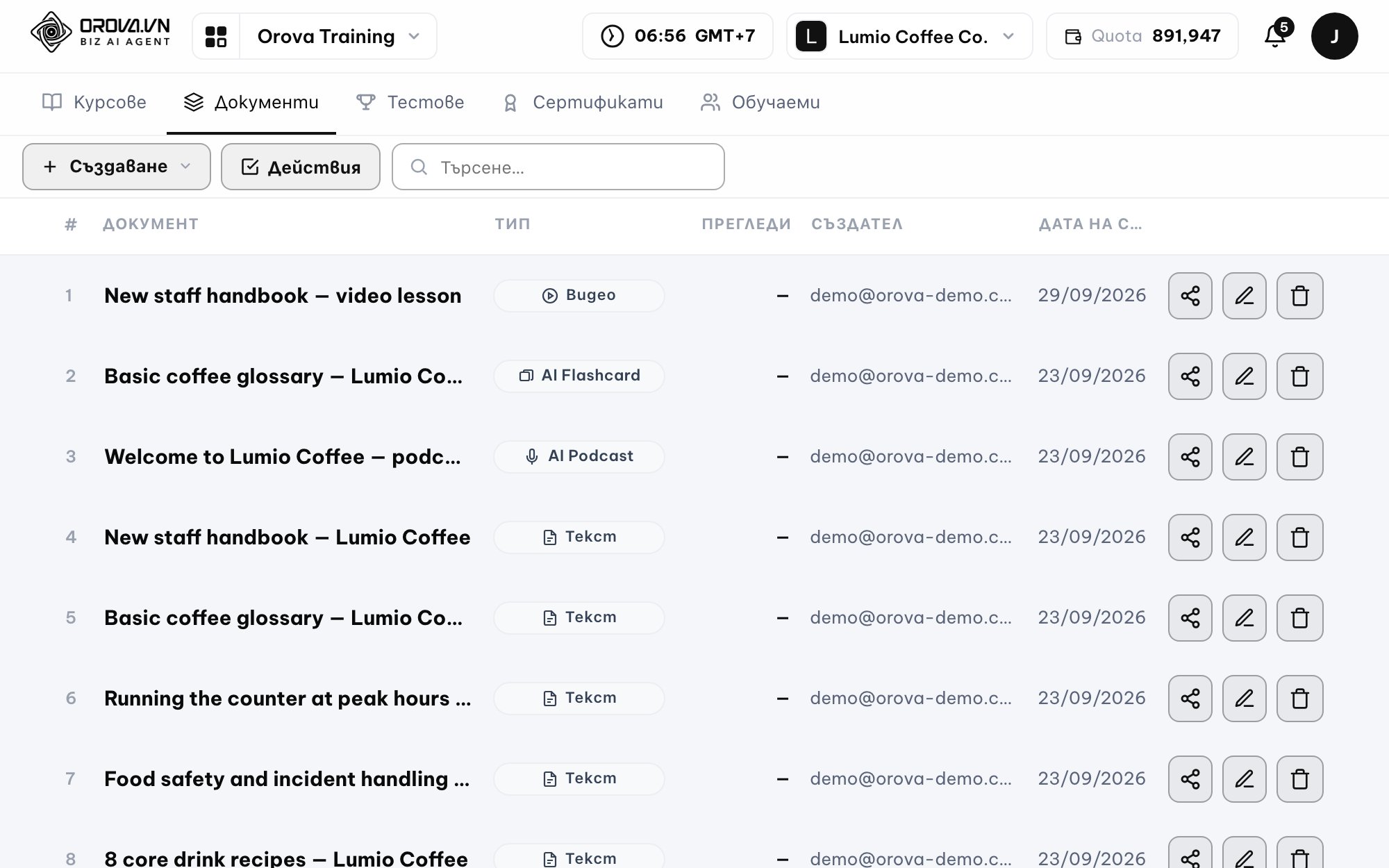Click the Действия actions button
1389x868 pixels.
point(301,167)
